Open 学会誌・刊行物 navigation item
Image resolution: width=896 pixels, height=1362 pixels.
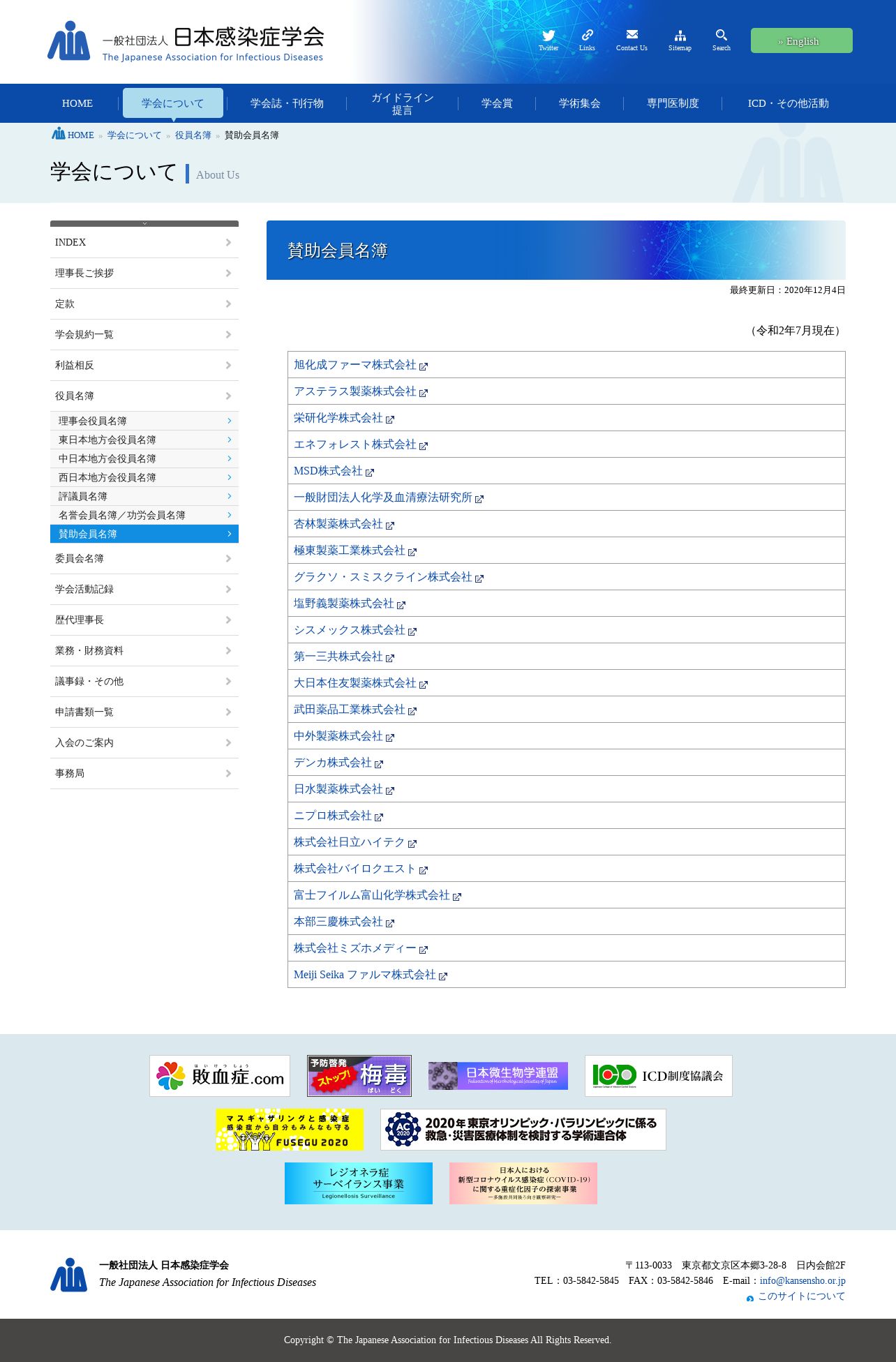[x=287, y=103]
